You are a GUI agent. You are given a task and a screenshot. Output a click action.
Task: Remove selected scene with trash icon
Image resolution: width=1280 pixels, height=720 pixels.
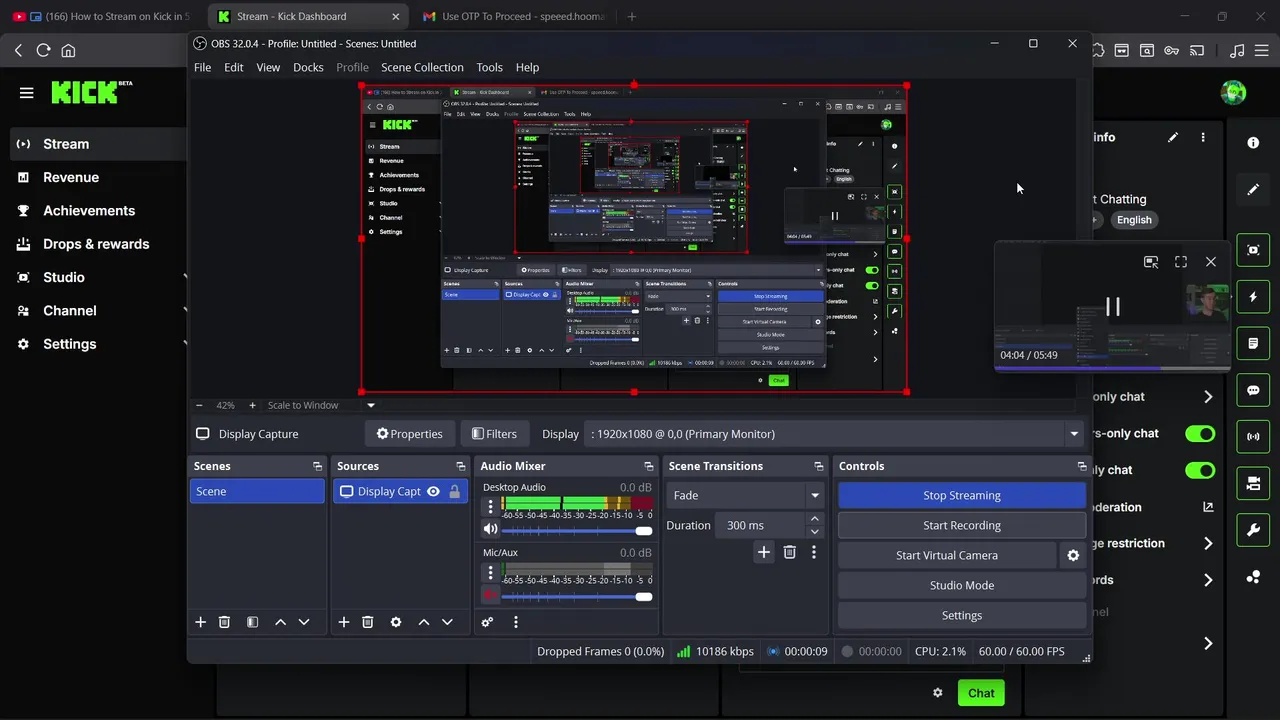click(x=224, y=622)
